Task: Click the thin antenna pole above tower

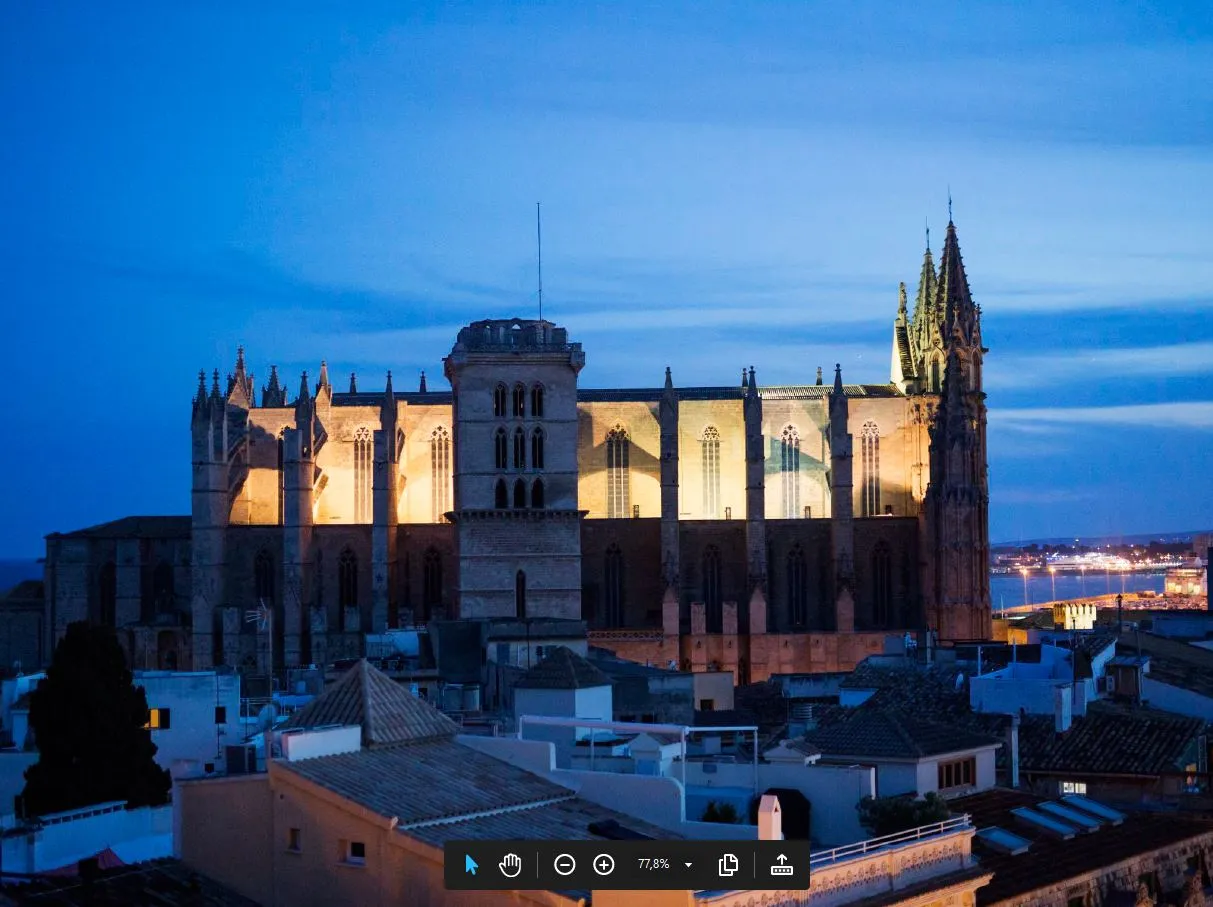Action: click(x=539, y=260)
